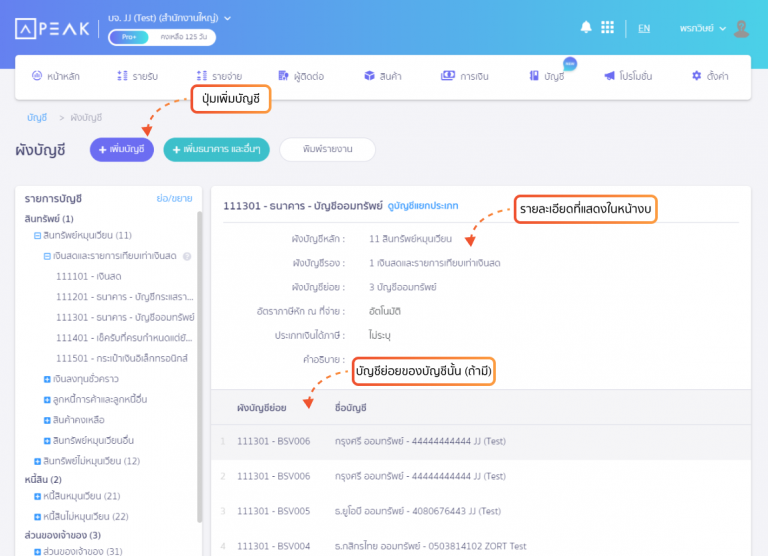Open the การเงิน finance menu

463,75
